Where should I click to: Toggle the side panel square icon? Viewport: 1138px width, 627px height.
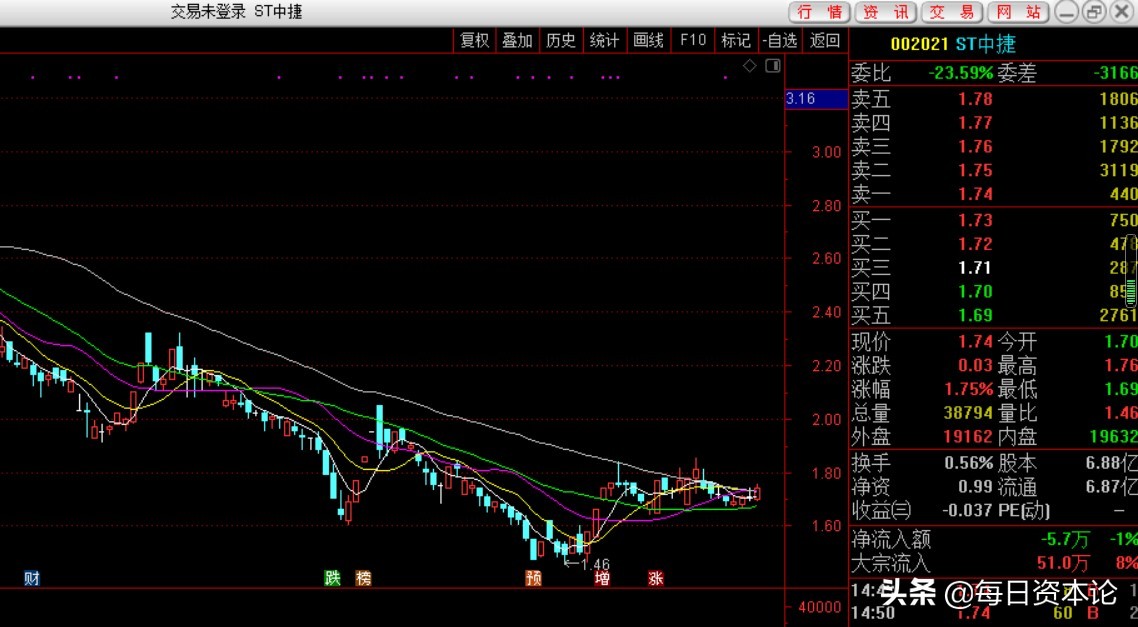[772, 66]
